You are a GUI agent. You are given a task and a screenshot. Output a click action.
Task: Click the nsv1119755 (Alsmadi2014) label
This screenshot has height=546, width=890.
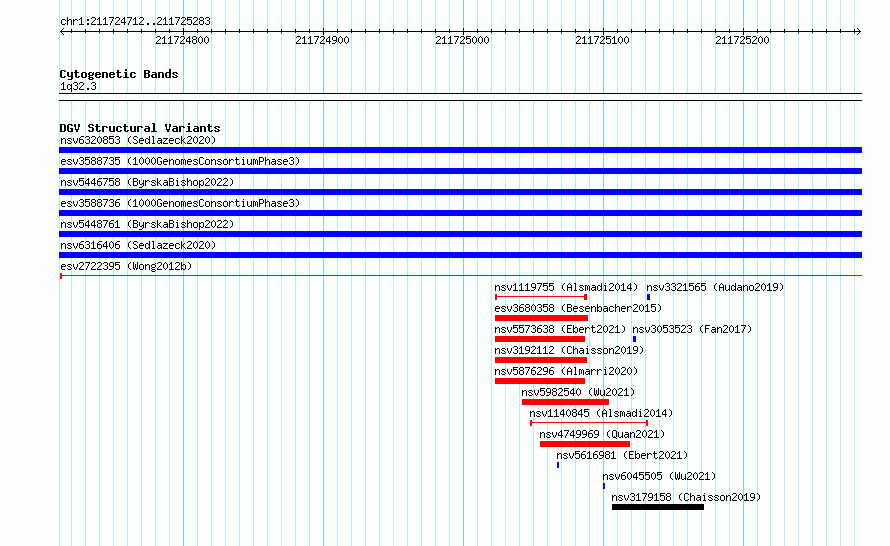pos(566,287)
